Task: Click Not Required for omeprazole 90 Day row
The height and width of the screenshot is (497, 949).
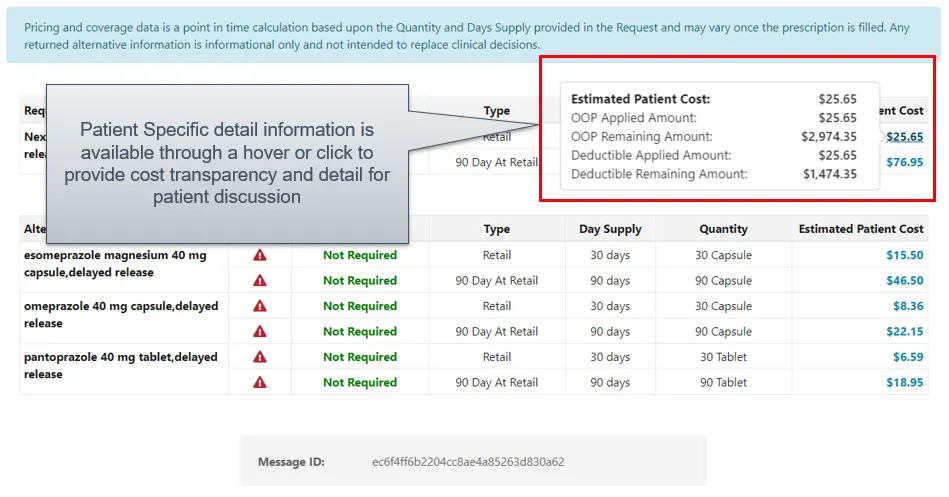Action: click(360, 331)
